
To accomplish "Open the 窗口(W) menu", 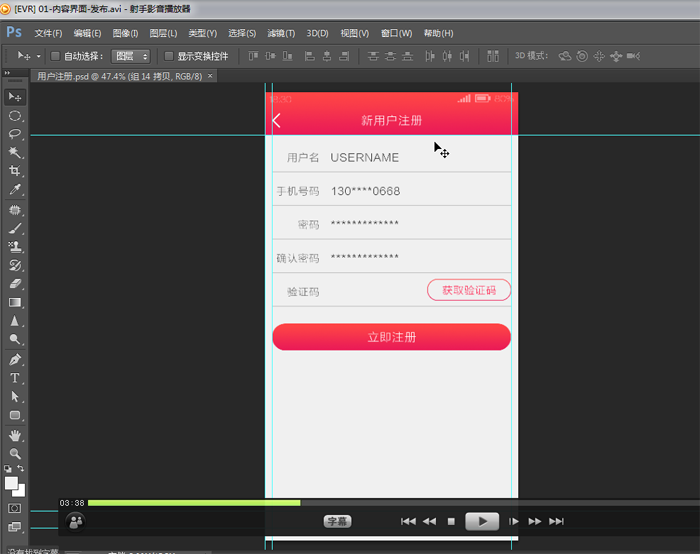I will click(x=396, y=33).
